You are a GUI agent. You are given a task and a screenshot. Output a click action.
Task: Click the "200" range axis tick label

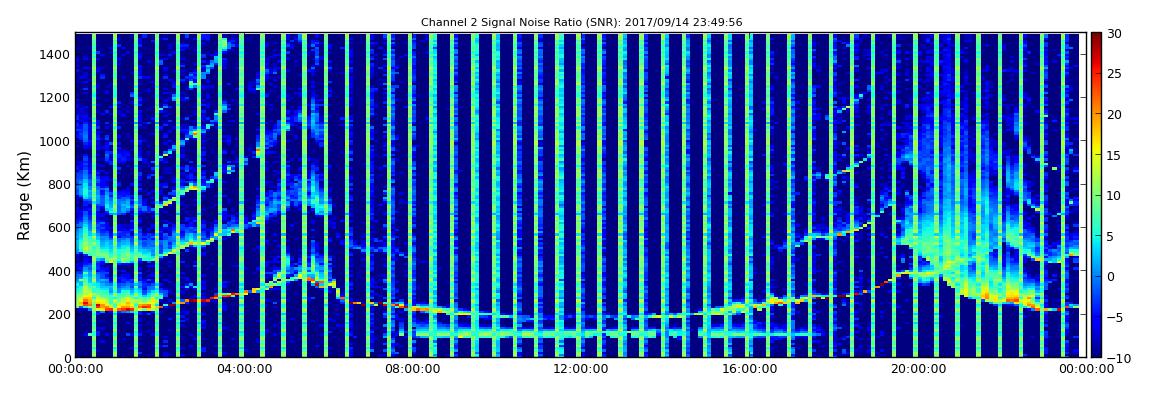59,315
